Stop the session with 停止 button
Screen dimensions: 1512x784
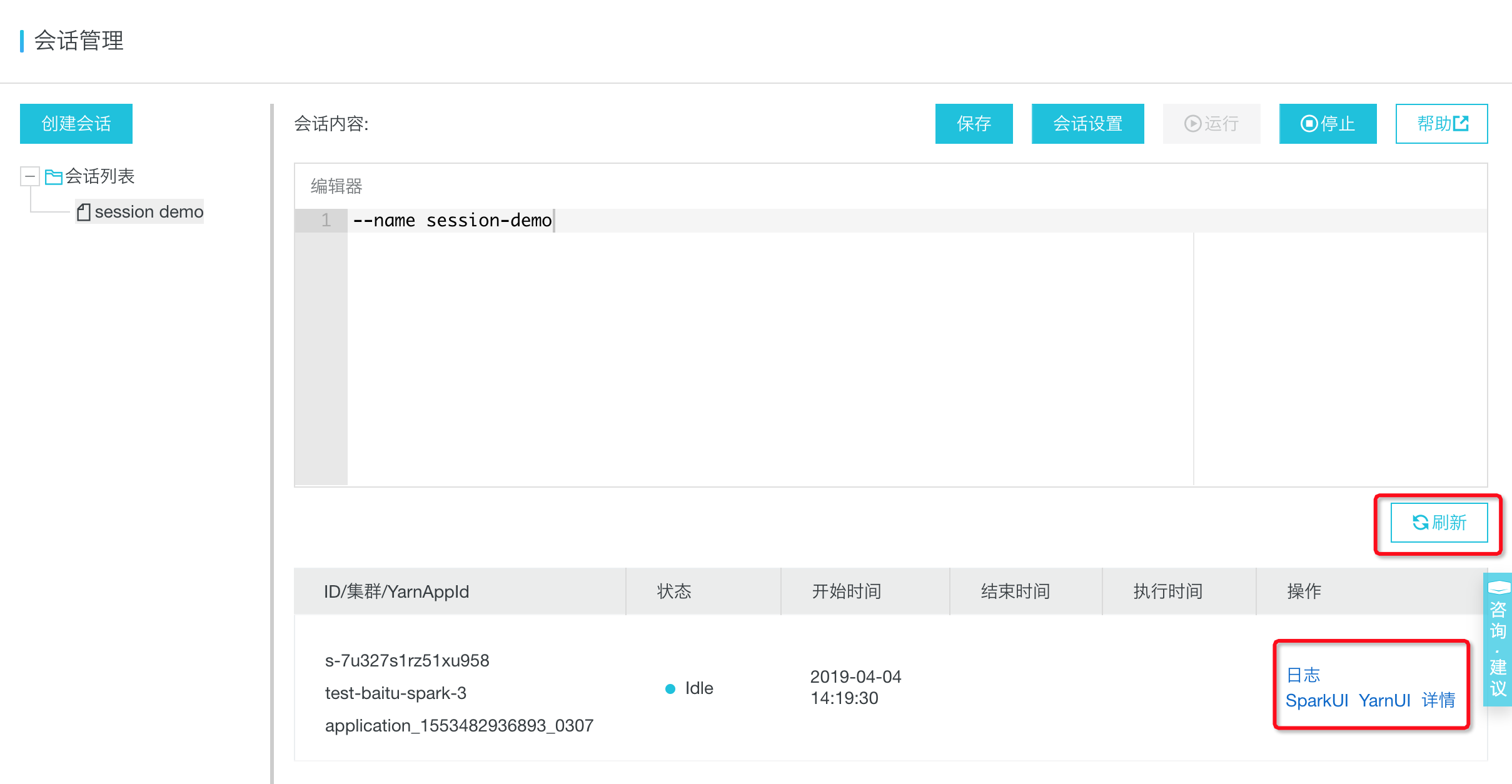(1328, 124)
